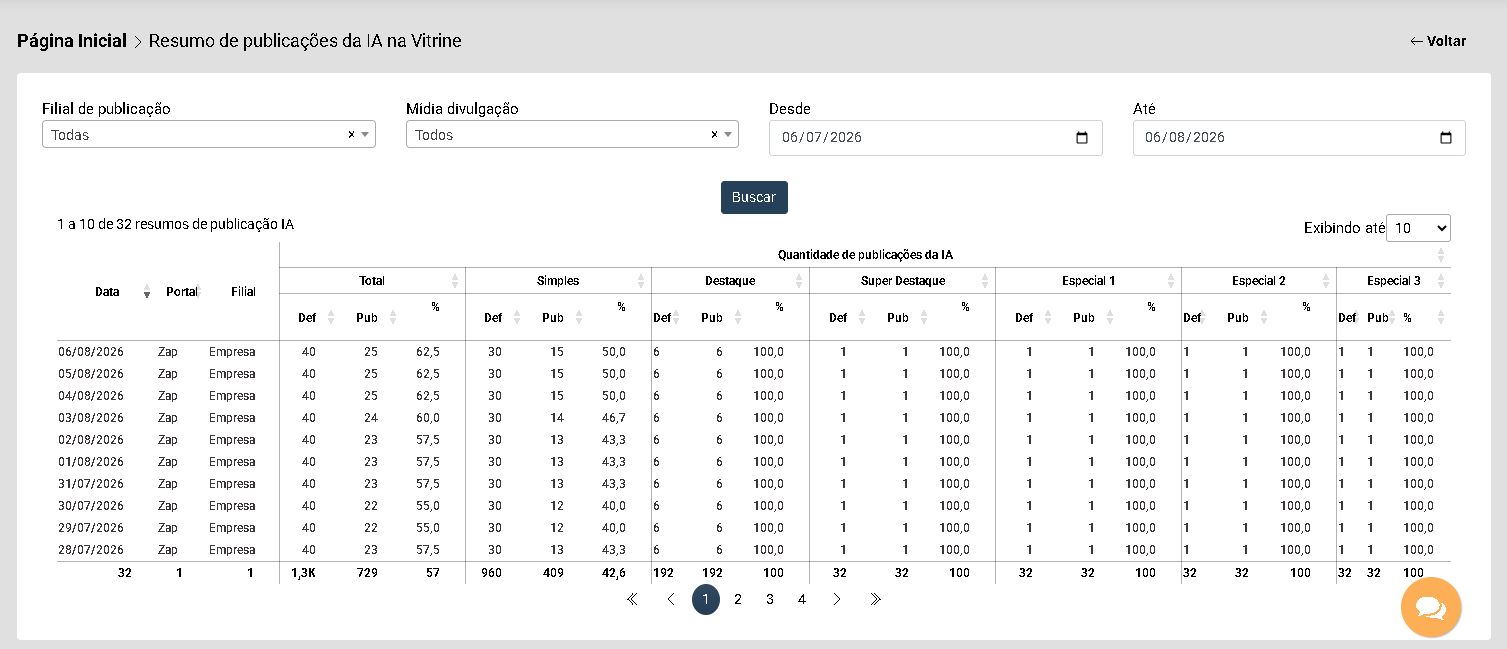Clear the Filial de publicação selection

point(351,134)
